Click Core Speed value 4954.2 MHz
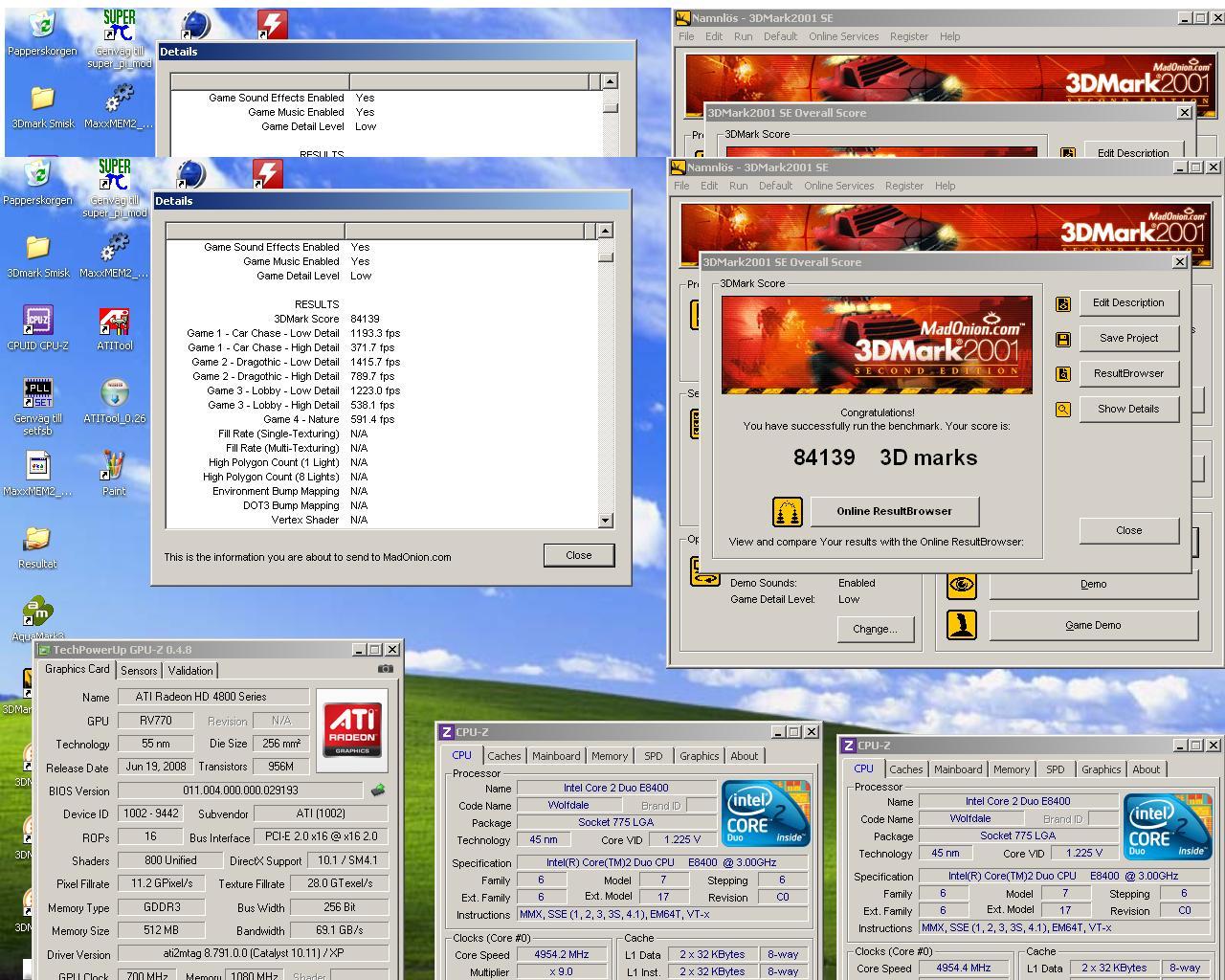Image resolution: width=1225 pixels, height=980 pixels. (x=561, y=954)
